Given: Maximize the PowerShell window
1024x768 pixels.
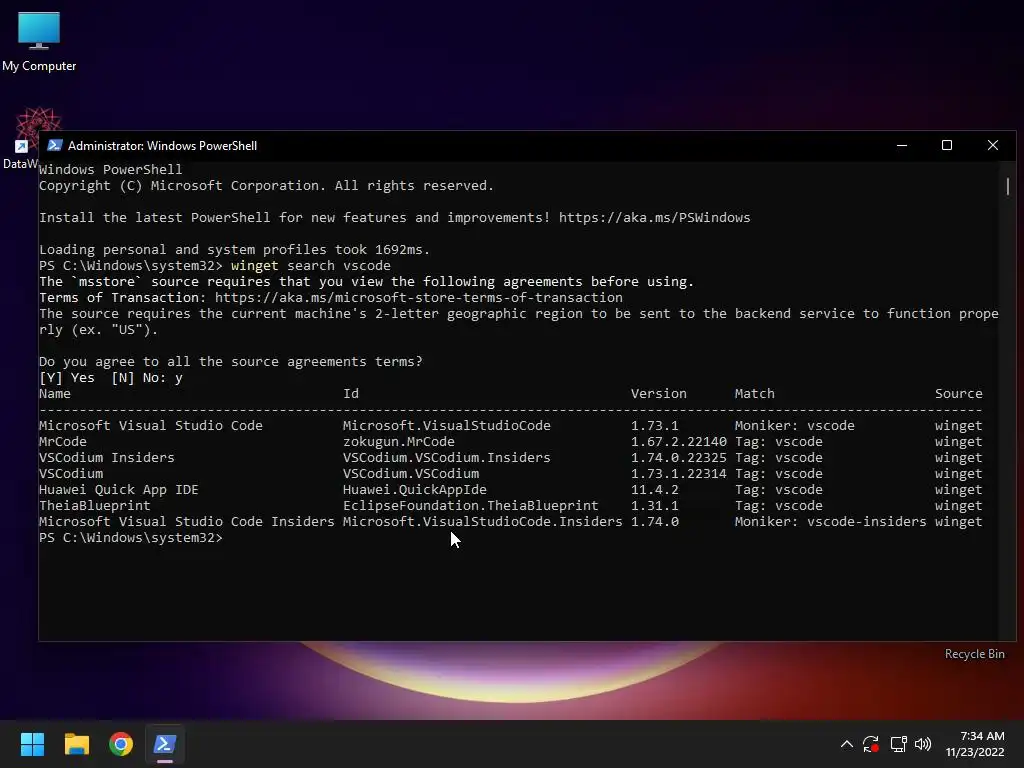Looking at the screenshot, I should point(947,145).
